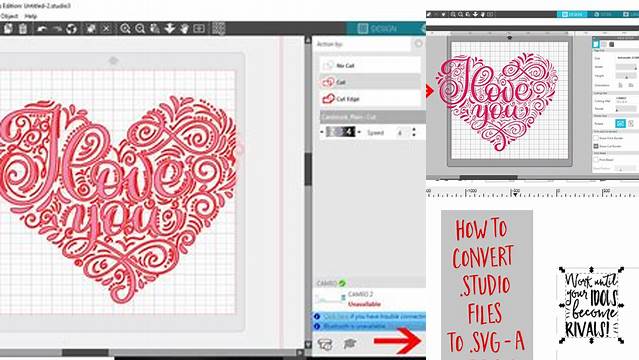Increase Speed with the up stepper
Screen dimensions: 639x360
click(x=414, y=130)
